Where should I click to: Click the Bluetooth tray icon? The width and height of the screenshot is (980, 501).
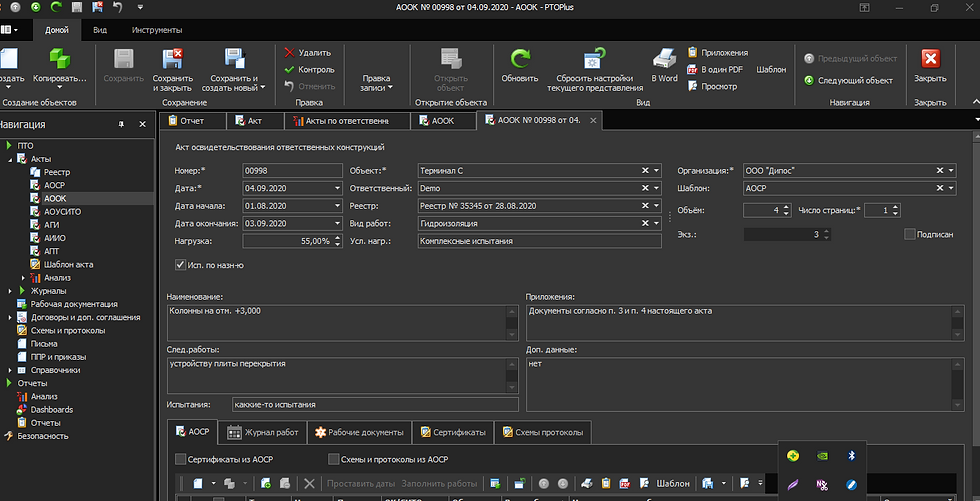(851, 456)
